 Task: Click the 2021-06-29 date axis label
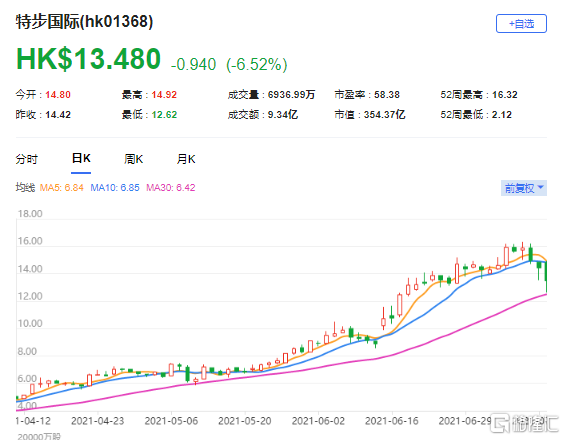click(465, 421)
